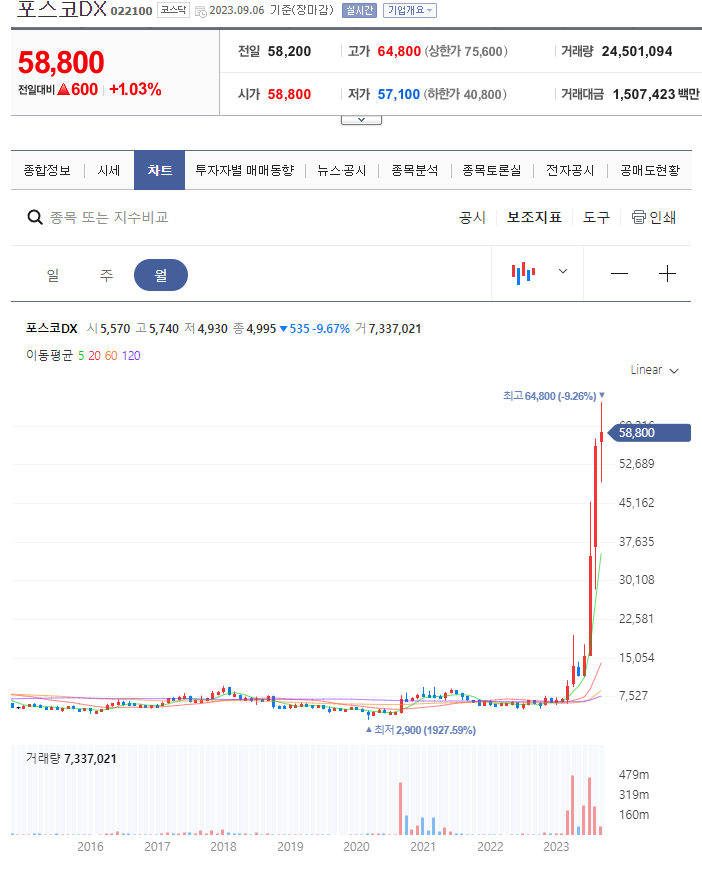Click the 거래대금 1,507,423 value
The width and height of the screenshot is (702, 877).
pos(644,95)
